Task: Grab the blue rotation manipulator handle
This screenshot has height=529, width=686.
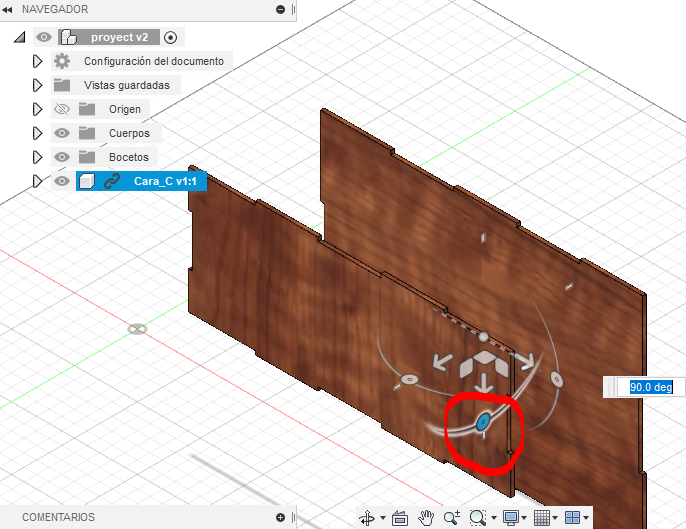Action: [x=483, y=422]
